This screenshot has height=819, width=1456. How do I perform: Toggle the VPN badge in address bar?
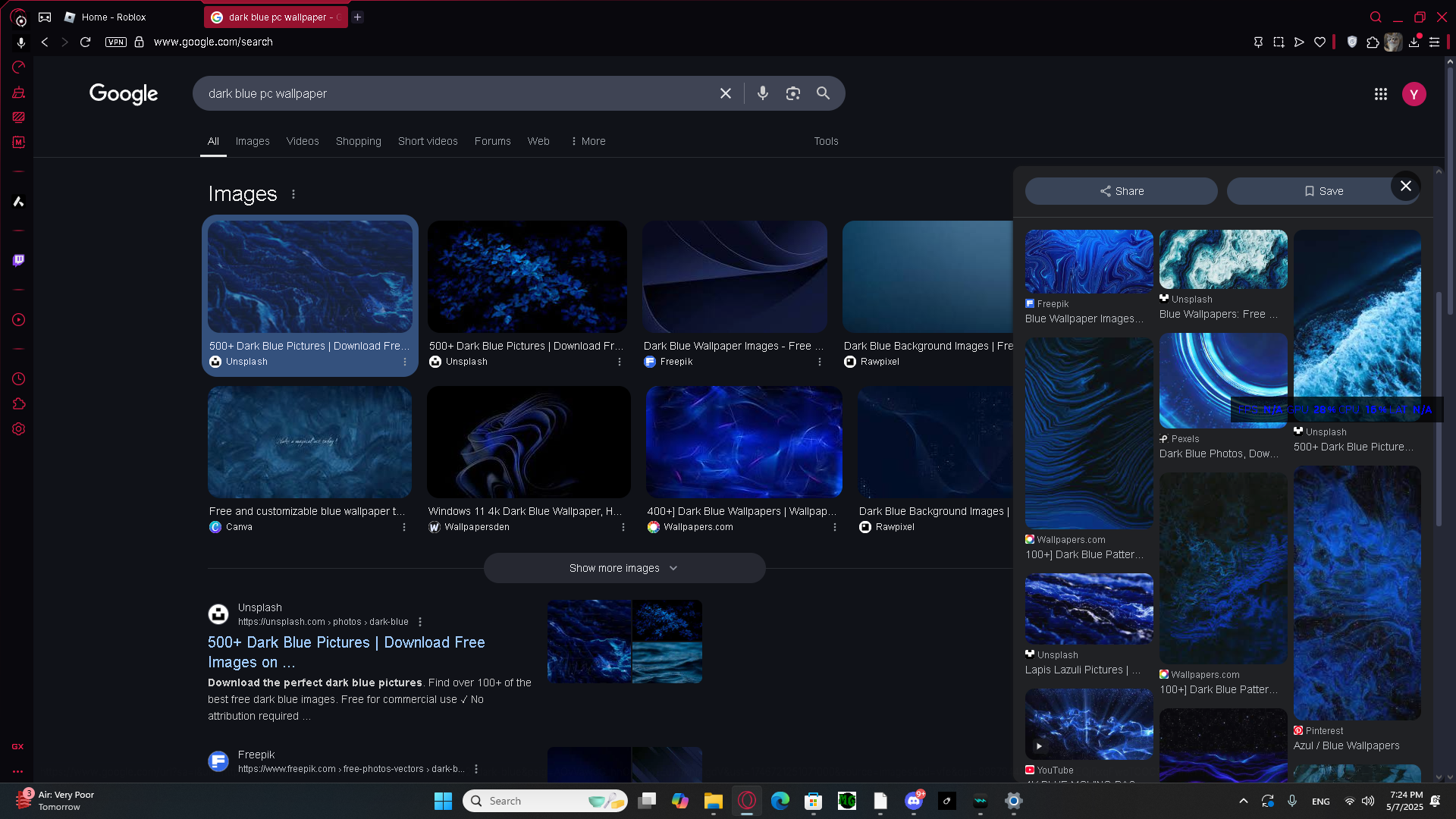(116, 42)
